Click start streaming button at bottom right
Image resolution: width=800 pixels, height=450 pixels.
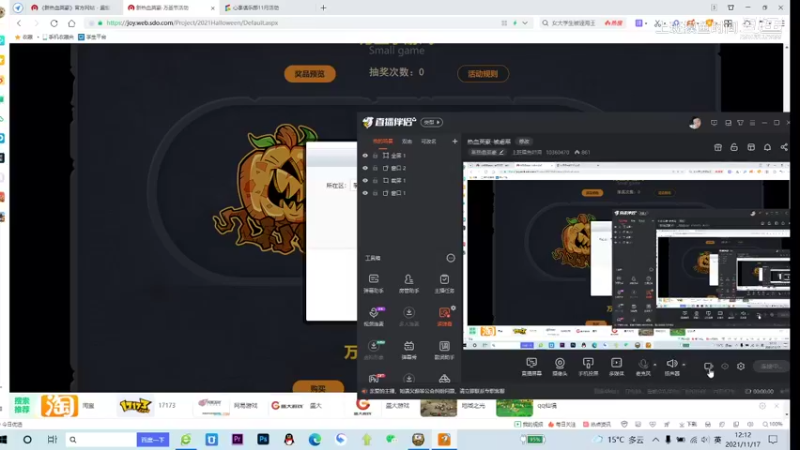(x=771, y=366)
